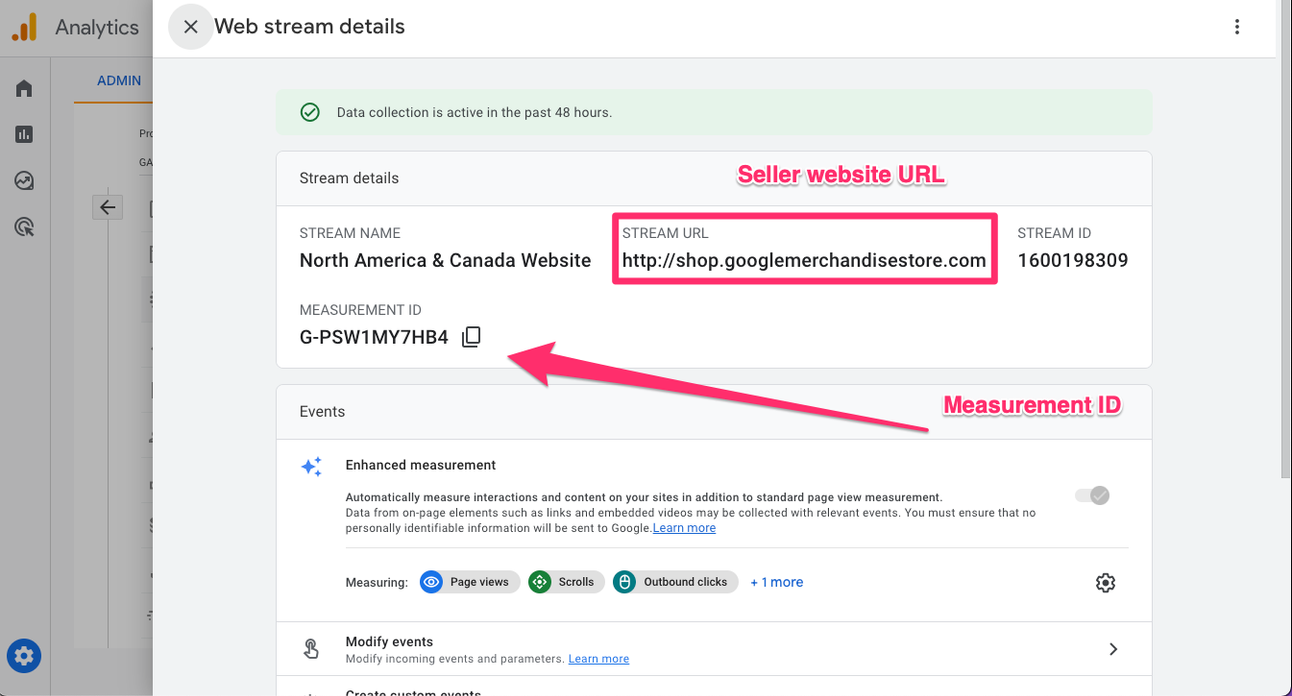This screenshot has width=1292, height=696.
Task: Open the three-dot more options menu
Action: [1237, 27]
